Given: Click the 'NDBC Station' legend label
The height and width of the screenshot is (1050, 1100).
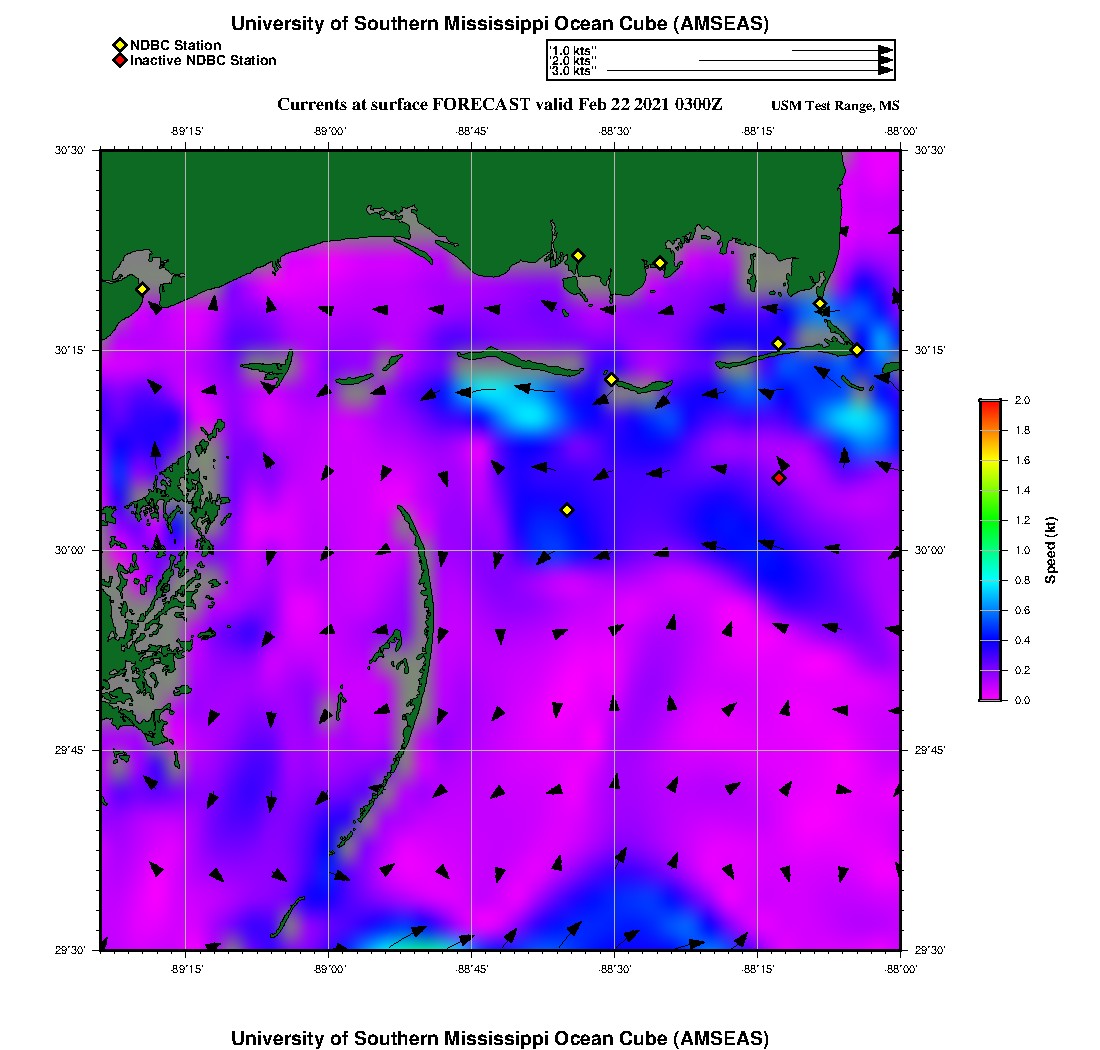Looking at the screenshot, I should [x=176, y=45].
